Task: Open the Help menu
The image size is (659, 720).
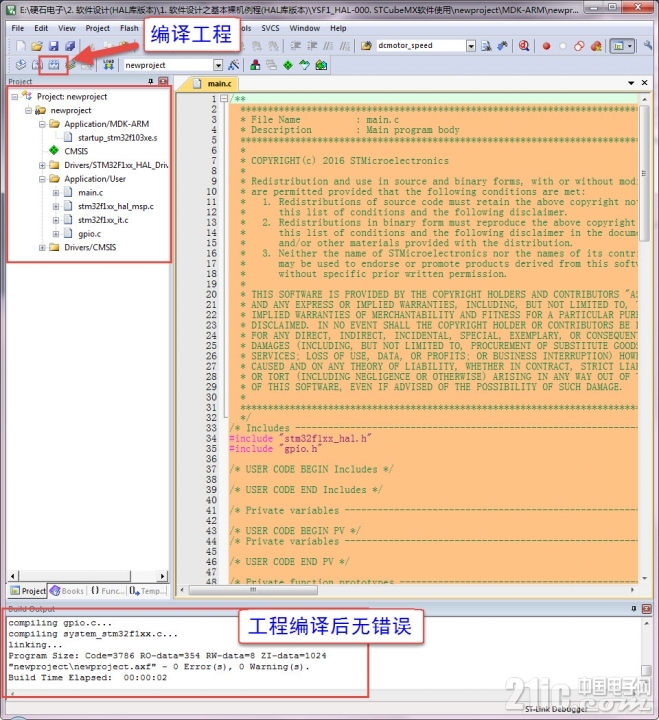Action: 338,28
